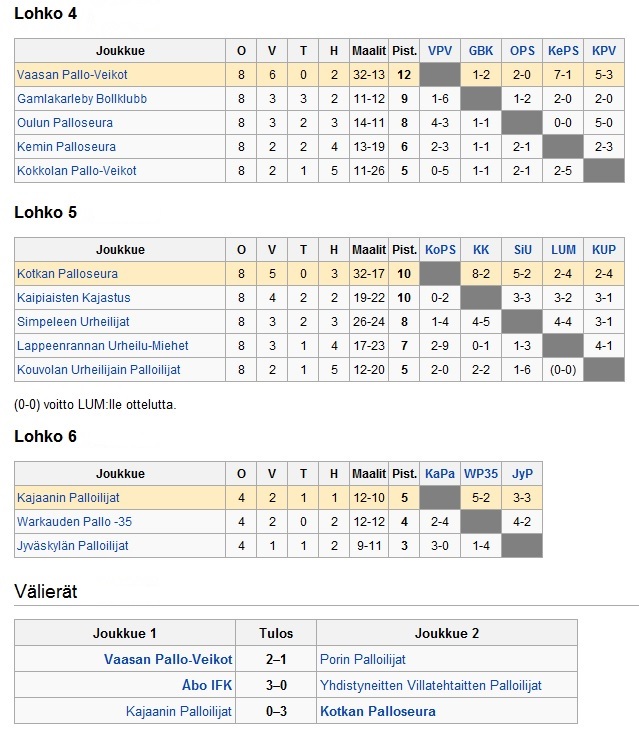The height and width of the screenshot is (732, 639).
Task: Select the Kemin Palloseura link
Action: click(x=66, y=147)
